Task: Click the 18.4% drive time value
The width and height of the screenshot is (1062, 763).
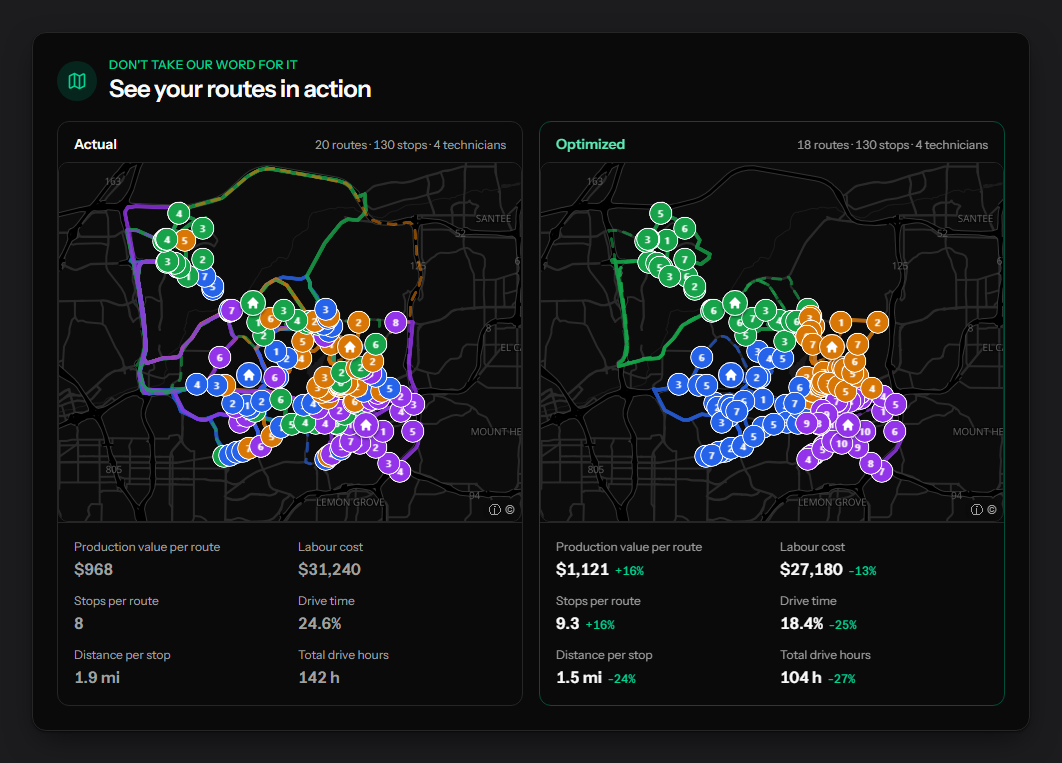Action: [802, 624]
